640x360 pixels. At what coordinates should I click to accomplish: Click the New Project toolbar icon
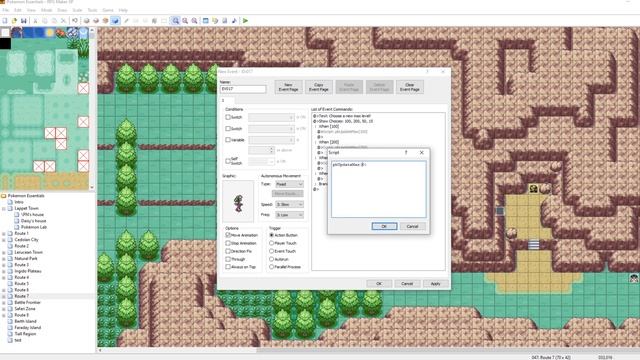click(x=5, y=20)
